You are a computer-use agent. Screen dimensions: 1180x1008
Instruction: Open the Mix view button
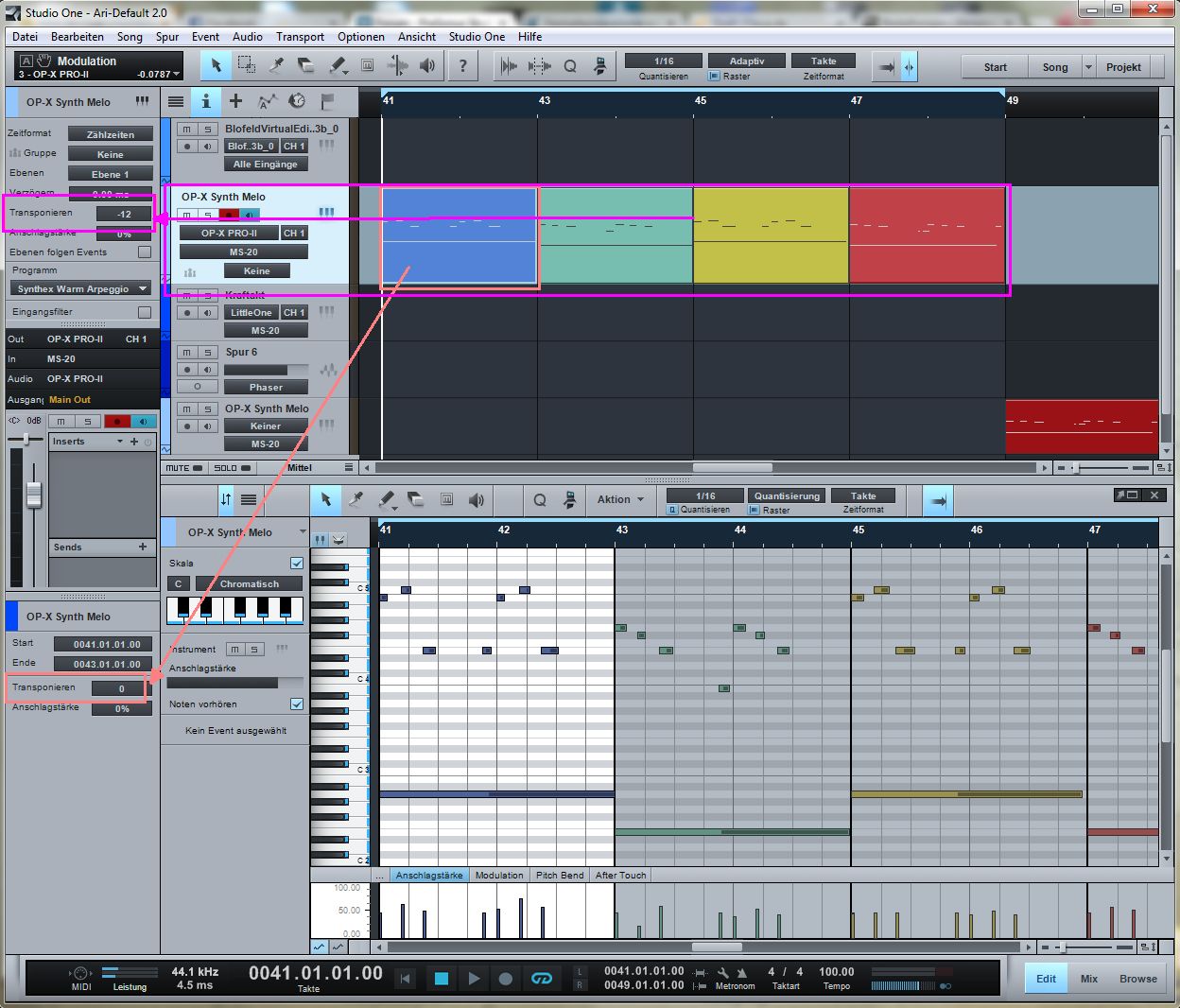[1089, 979]
